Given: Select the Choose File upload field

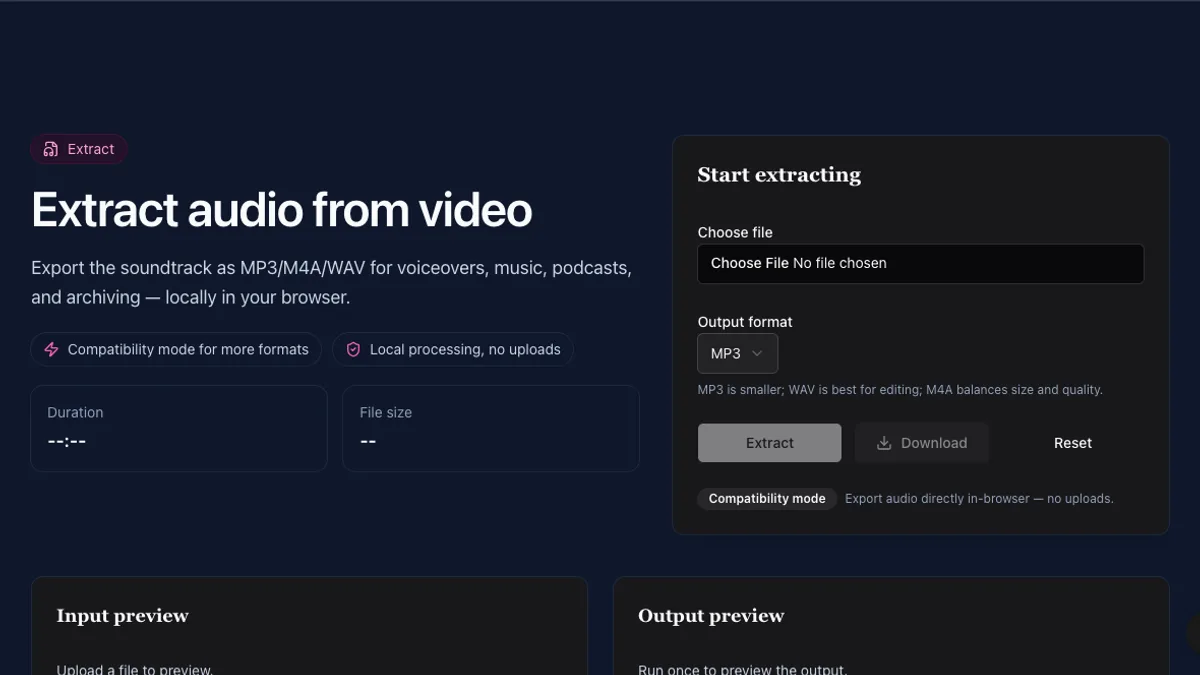Looking at the screenshot, I should [921, 264].
